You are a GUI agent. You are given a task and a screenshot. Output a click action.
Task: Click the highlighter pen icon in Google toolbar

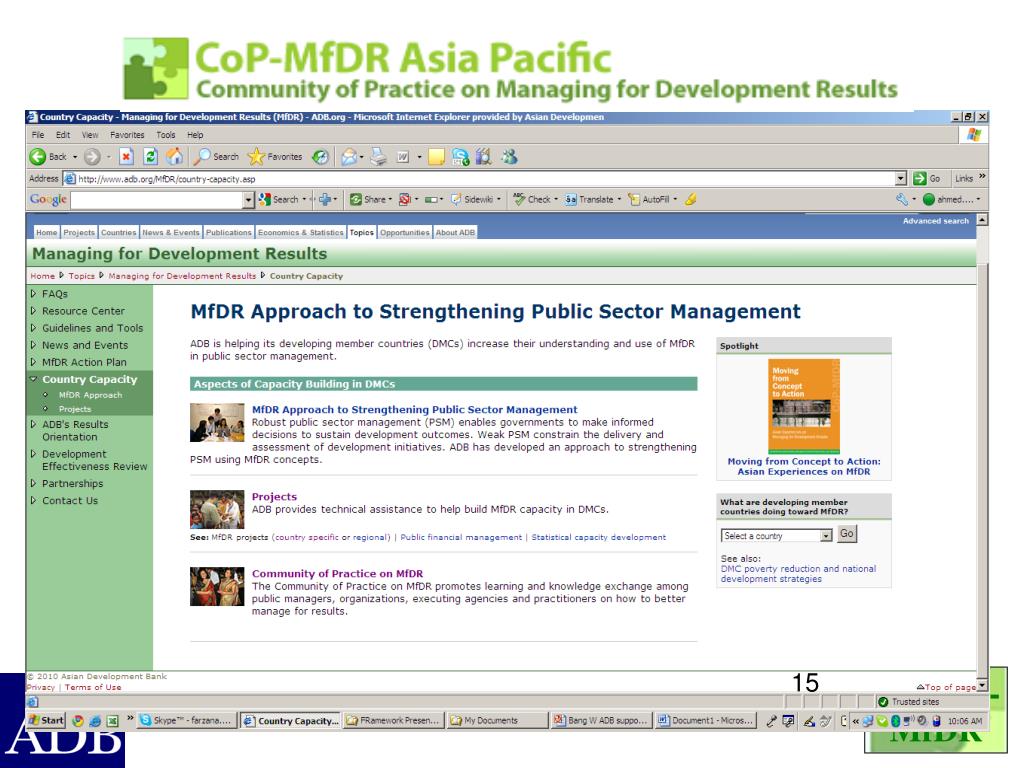(x=690, y=200)
